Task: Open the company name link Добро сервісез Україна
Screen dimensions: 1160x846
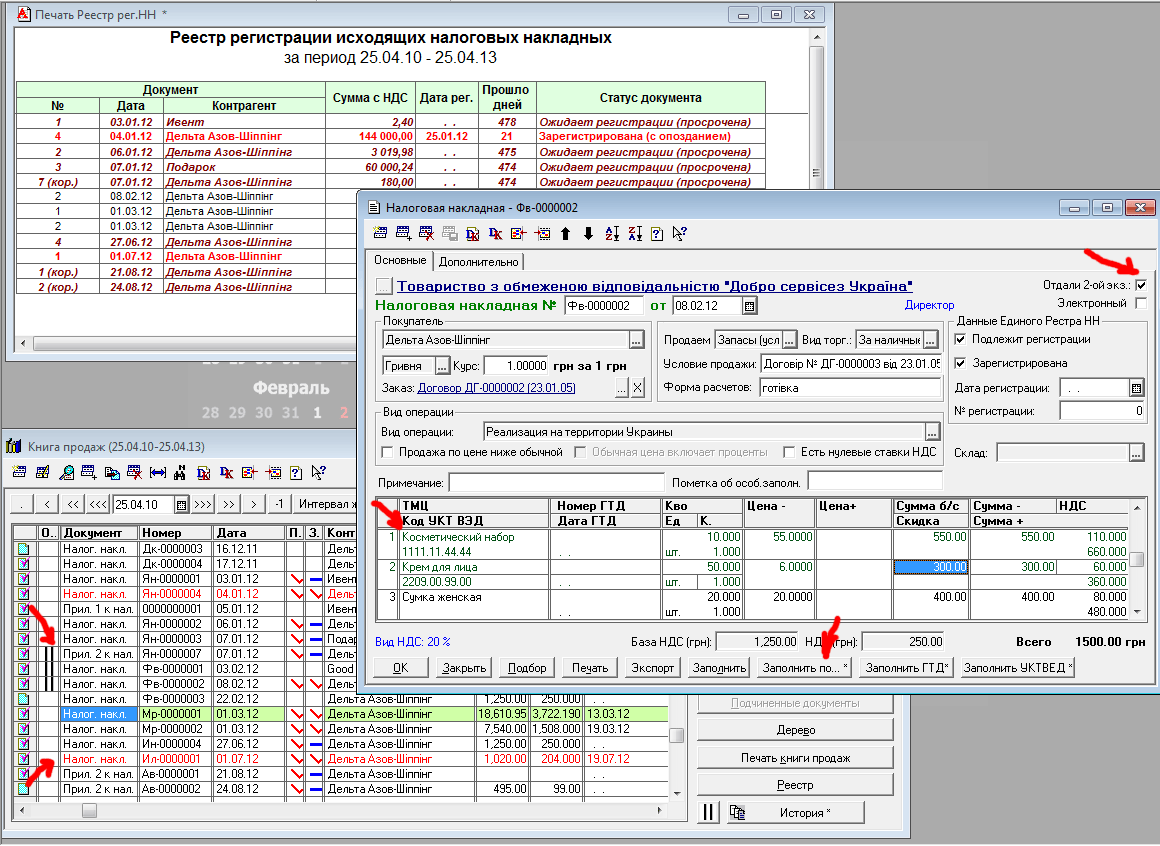Action: click(655, 286)
